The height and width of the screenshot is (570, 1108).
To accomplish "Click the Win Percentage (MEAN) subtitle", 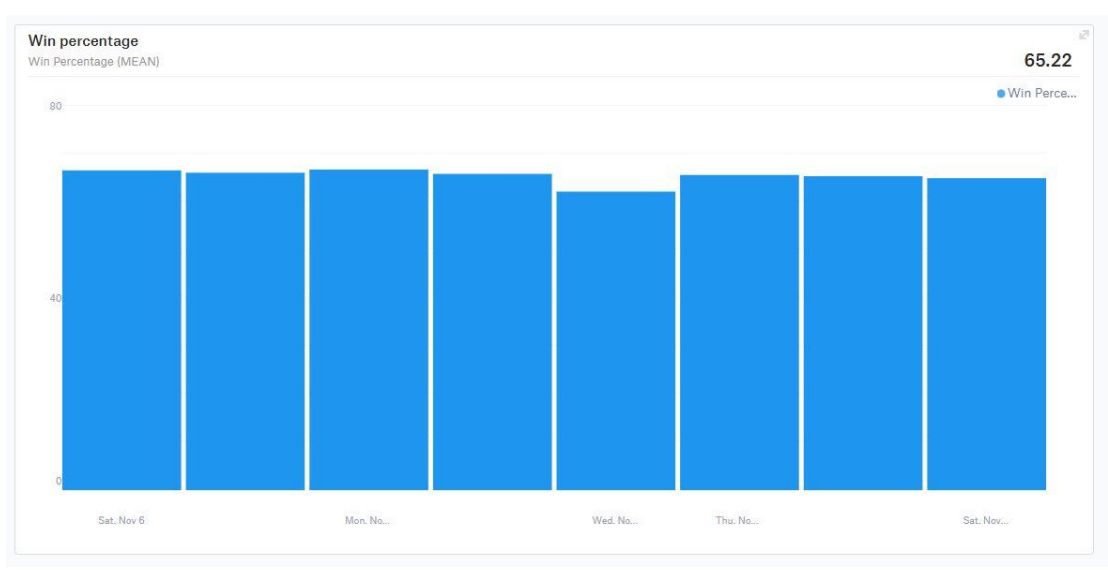I will pyautogui.click(x=95, y=61).
